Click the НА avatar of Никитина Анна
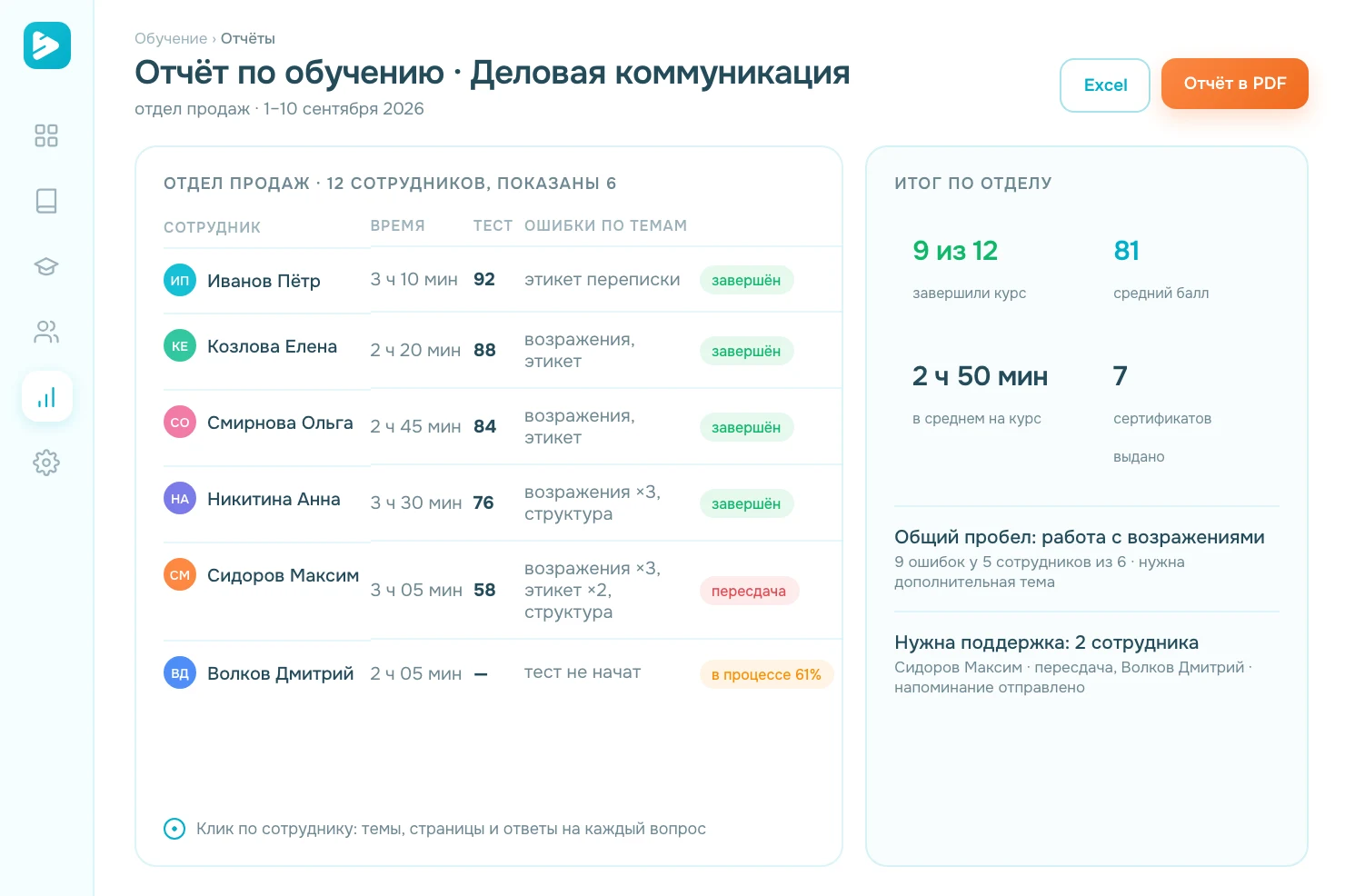This screenshot has height=896, width=1345. 180,498
